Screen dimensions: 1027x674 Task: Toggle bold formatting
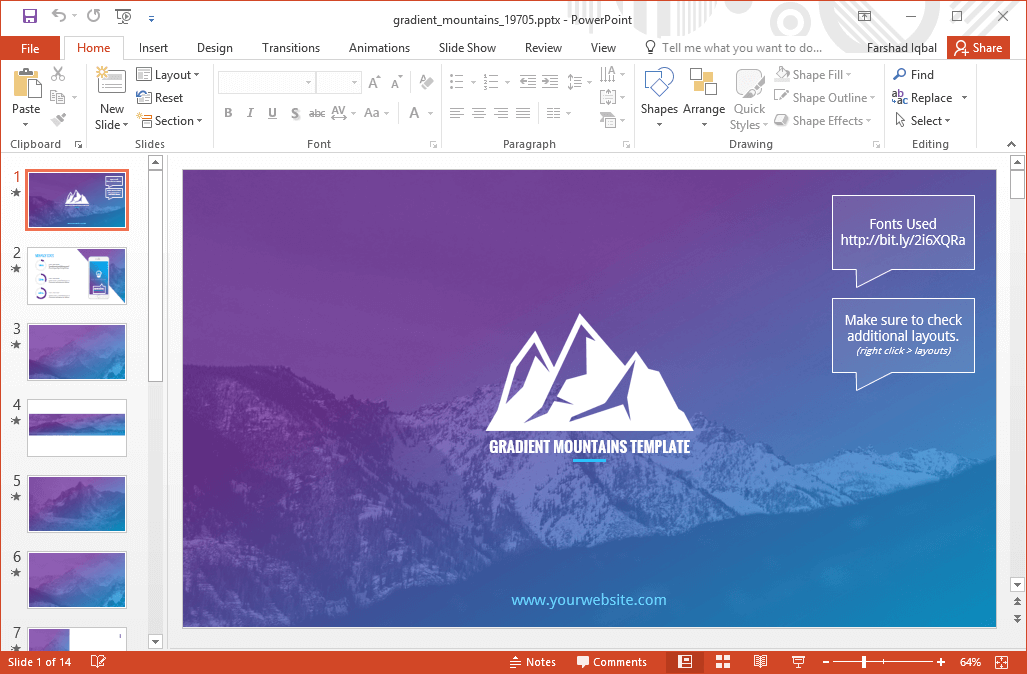[228, 113]
